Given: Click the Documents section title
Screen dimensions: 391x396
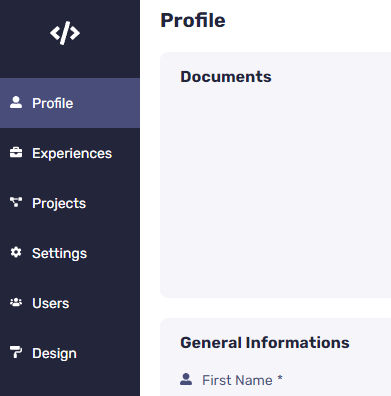Looking at the screenshot, I should 226,77.
